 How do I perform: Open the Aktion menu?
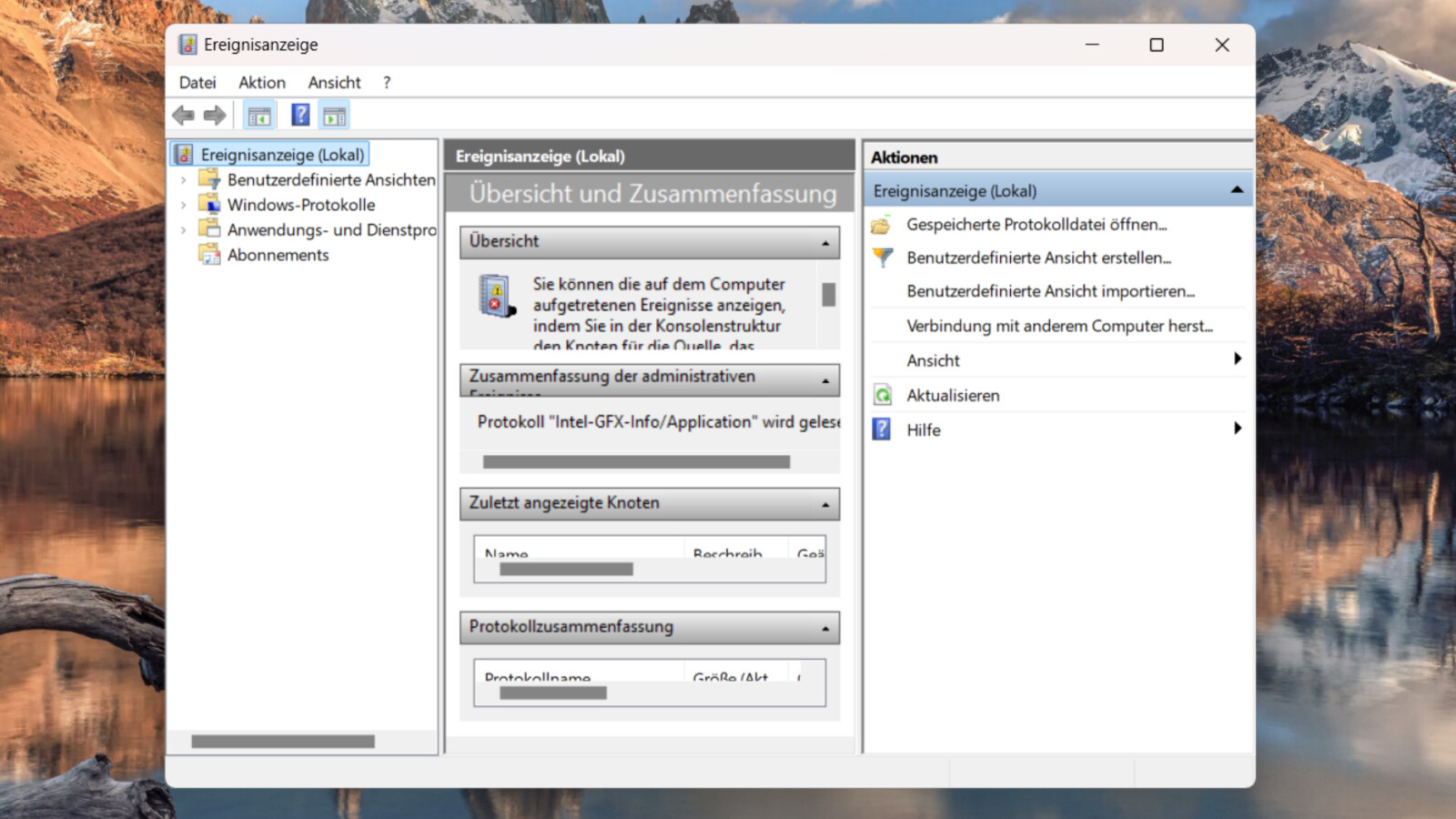point(262,83)
